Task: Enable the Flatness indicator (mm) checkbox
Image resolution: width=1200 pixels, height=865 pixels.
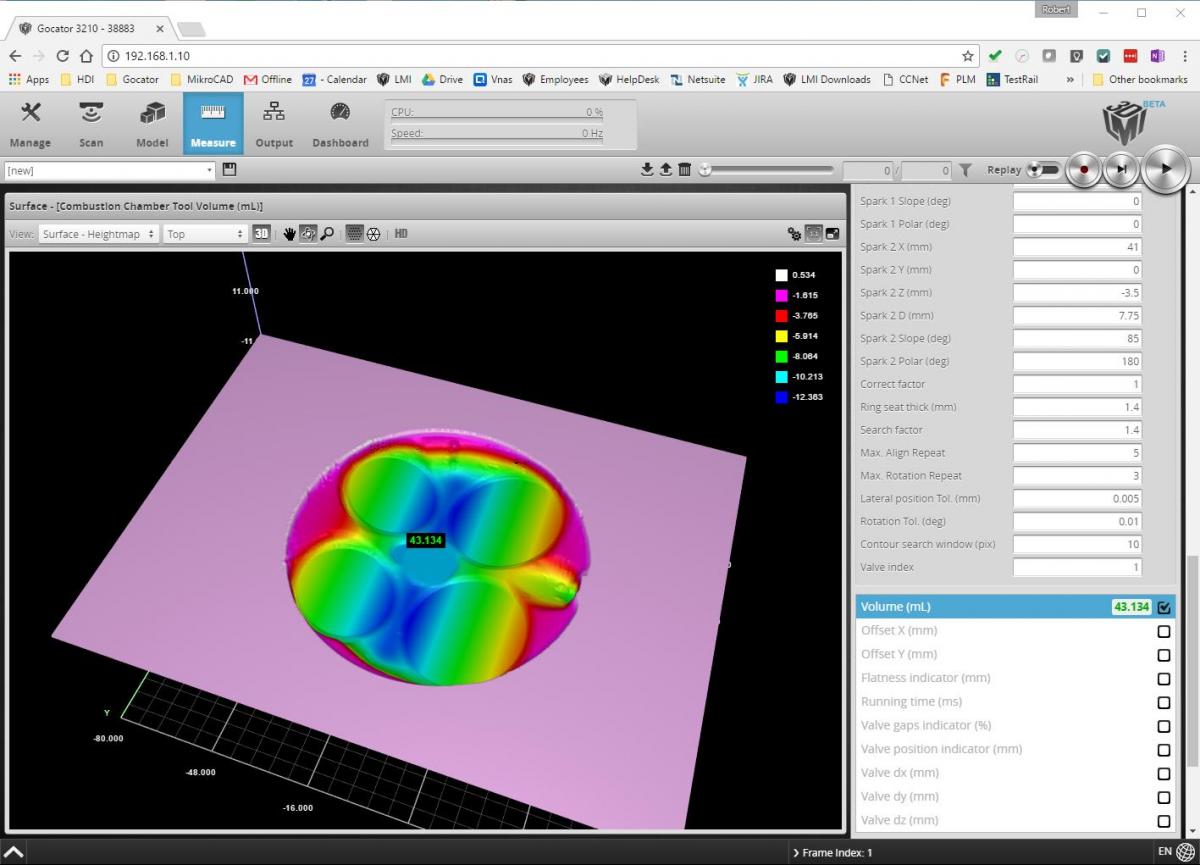Action: [x=1164, y=678]
